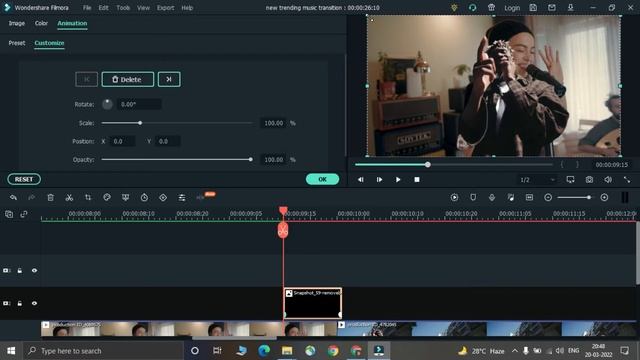640x360 pixels.
Task: Select the Snapshot clip on the timeline
Action: [313, 303]
